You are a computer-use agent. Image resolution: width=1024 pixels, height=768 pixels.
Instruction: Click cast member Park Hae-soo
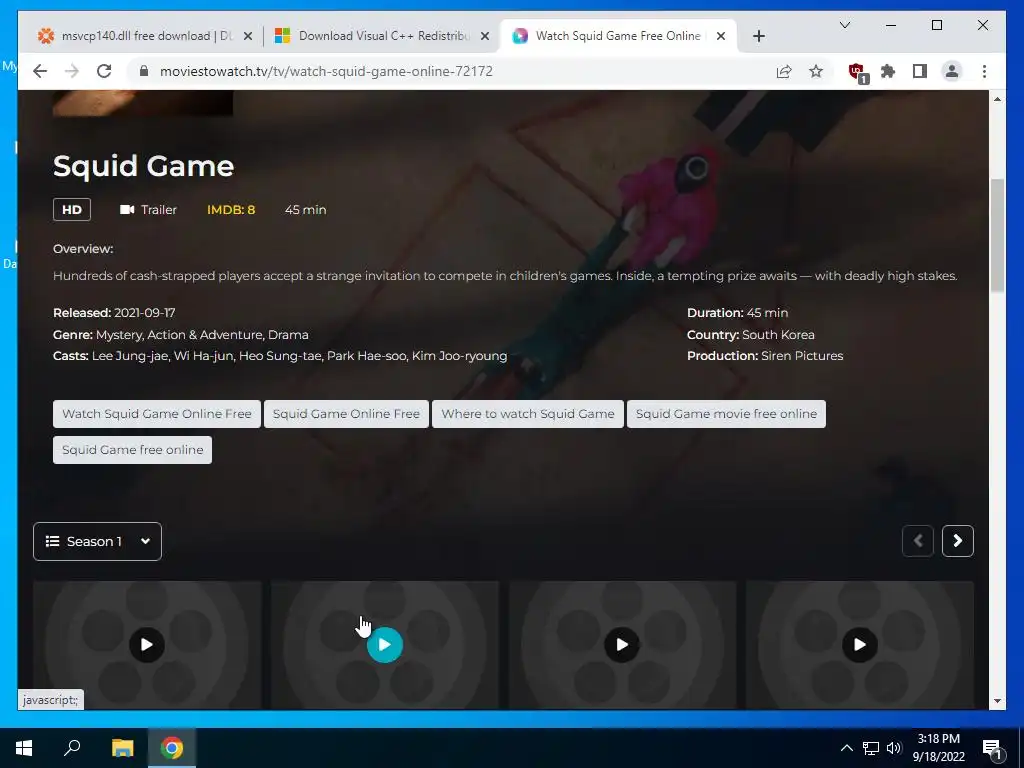point(366,356)
